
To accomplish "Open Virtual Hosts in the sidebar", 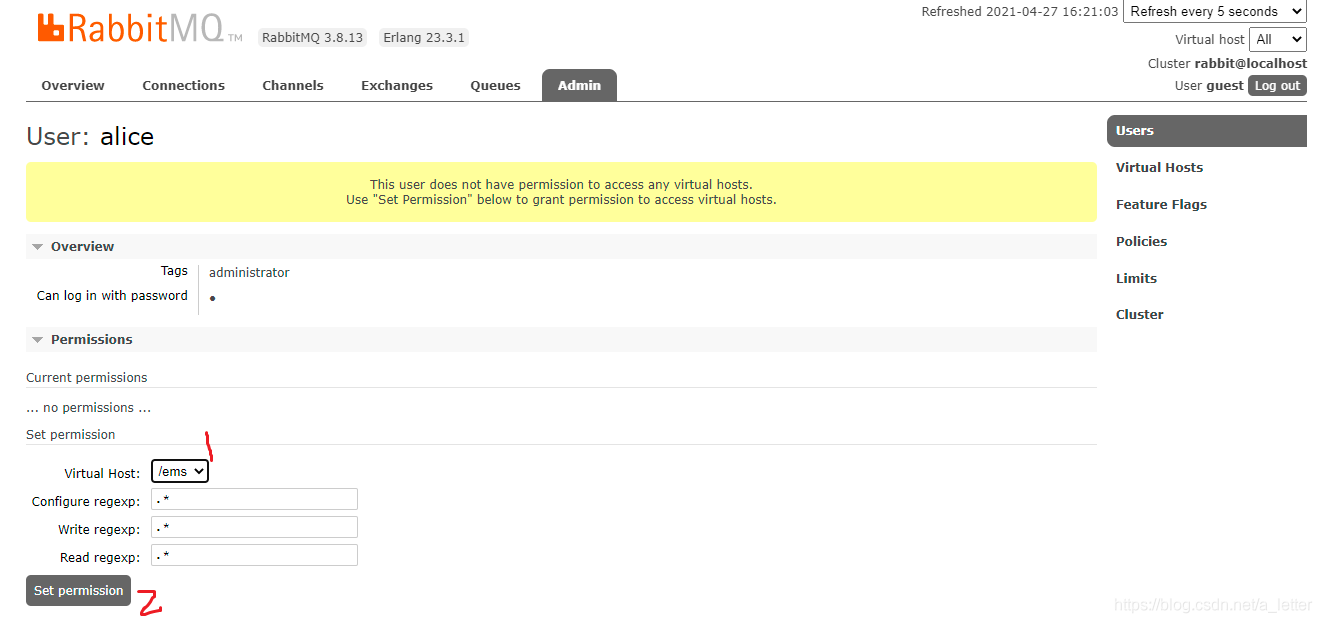I will (1159, 168).
